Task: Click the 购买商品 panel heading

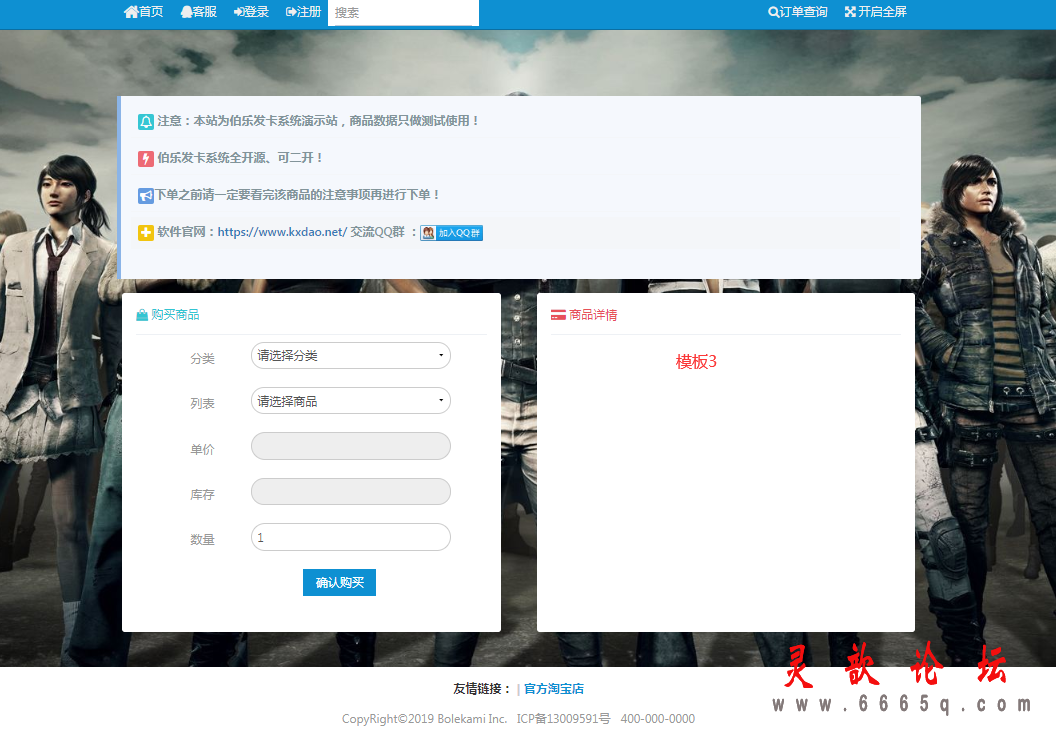Action: coord(175,314)
